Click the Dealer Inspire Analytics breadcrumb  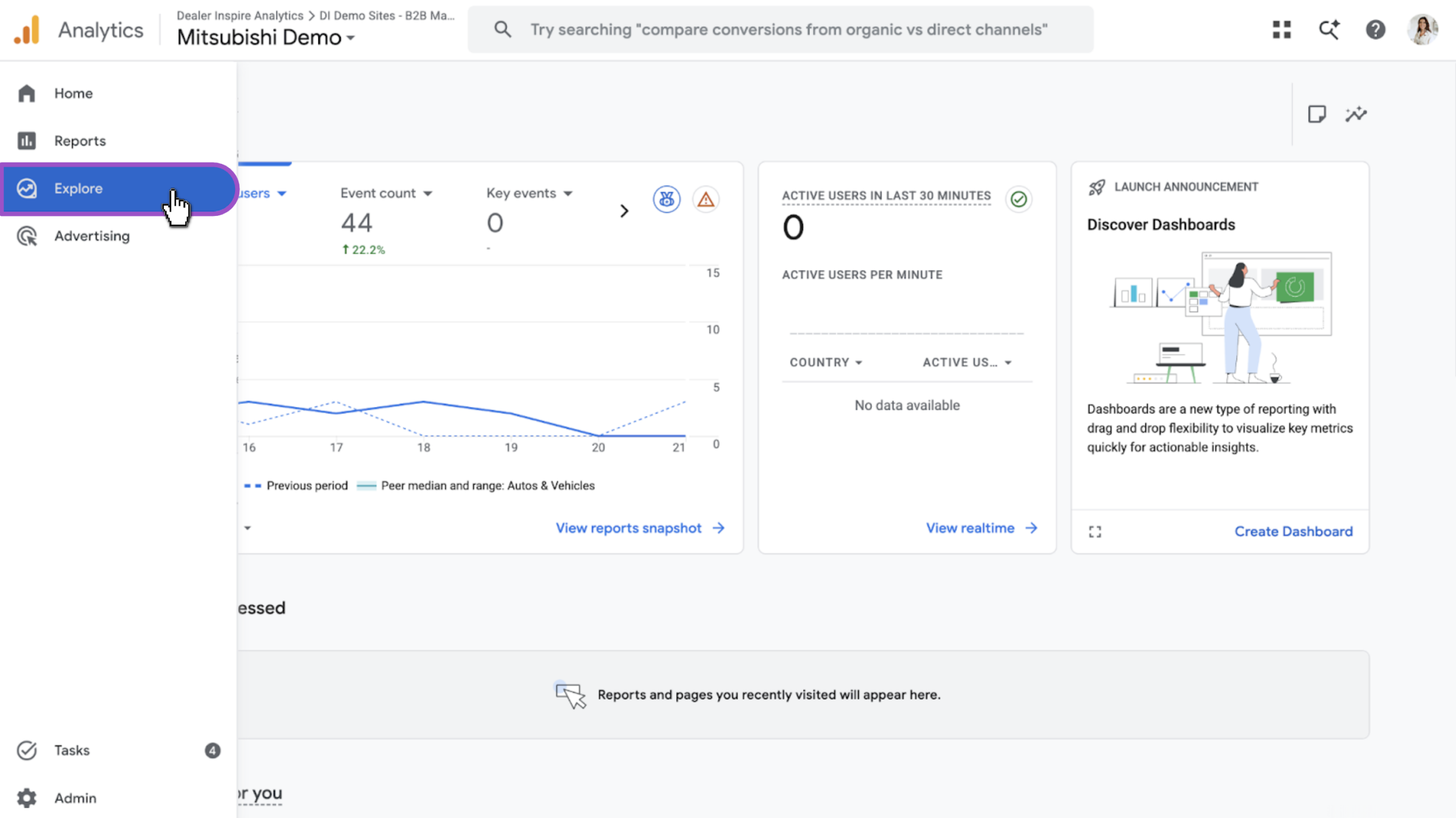239,15
